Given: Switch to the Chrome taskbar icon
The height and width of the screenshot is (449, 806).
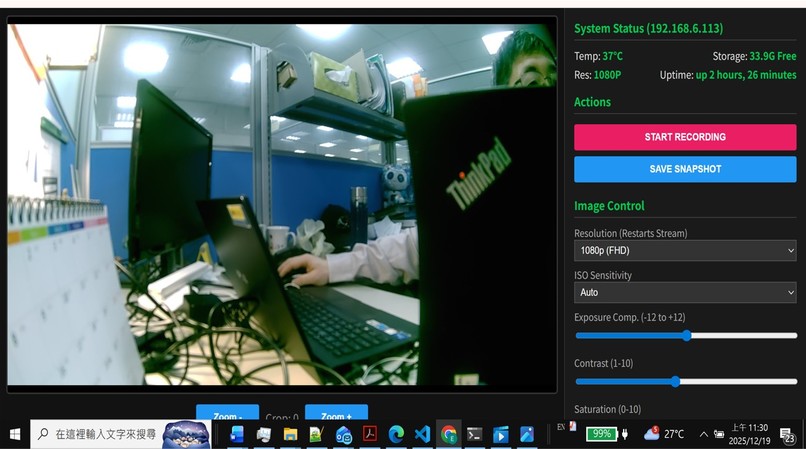Looking at the screenshot, I should pos(449,435).
